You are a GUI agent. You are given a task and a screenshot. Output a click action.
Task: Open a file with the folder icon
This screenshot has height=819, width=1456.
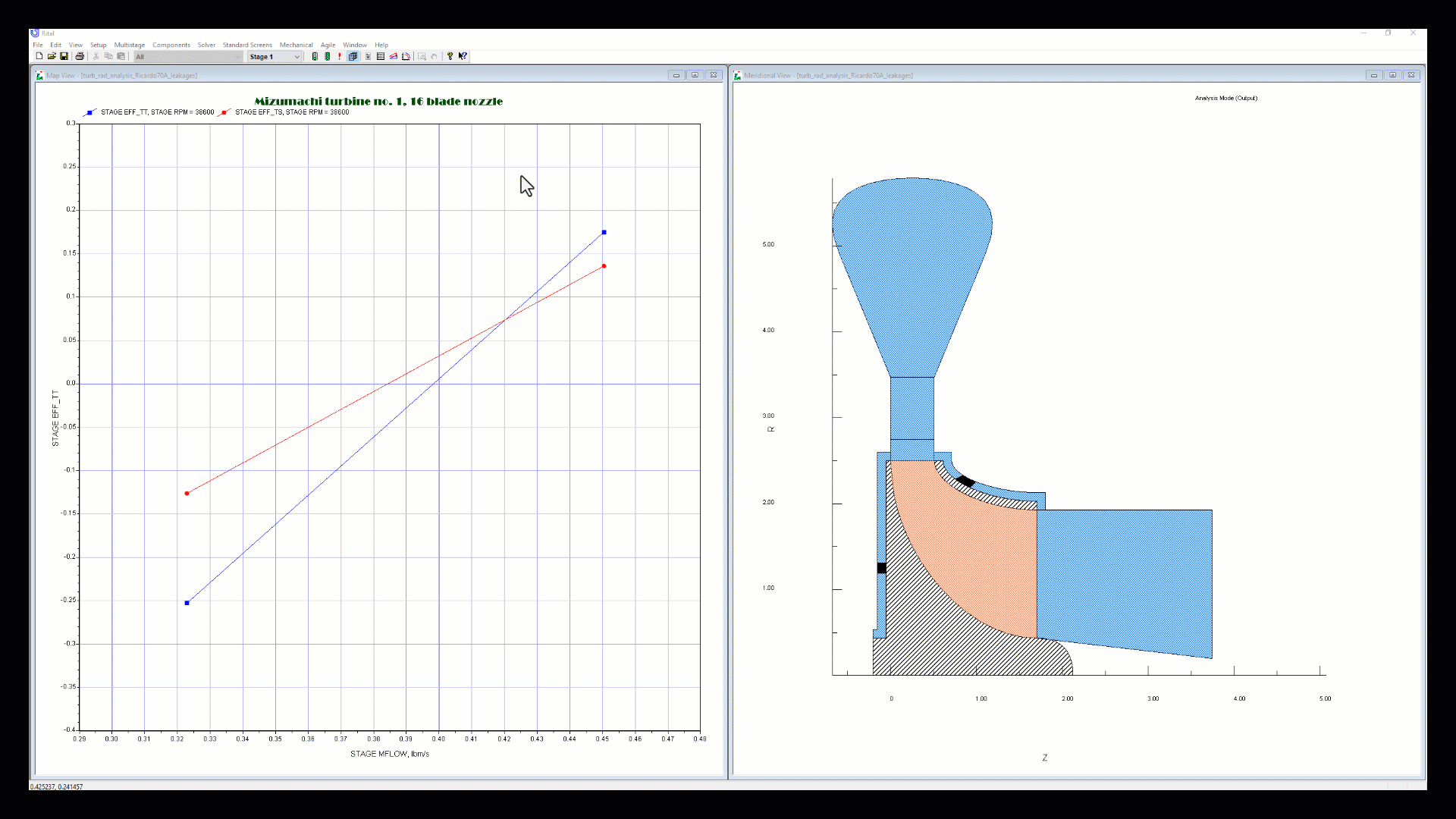[52, 56]
